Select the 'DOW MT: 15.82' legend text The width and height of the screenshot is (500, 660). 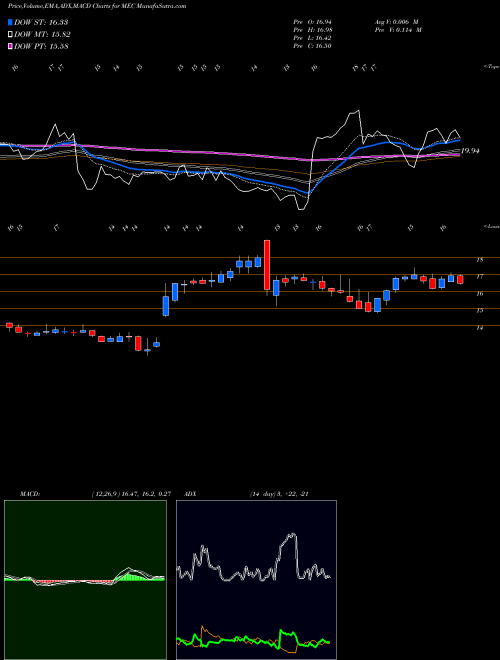(x=42, y=35)
